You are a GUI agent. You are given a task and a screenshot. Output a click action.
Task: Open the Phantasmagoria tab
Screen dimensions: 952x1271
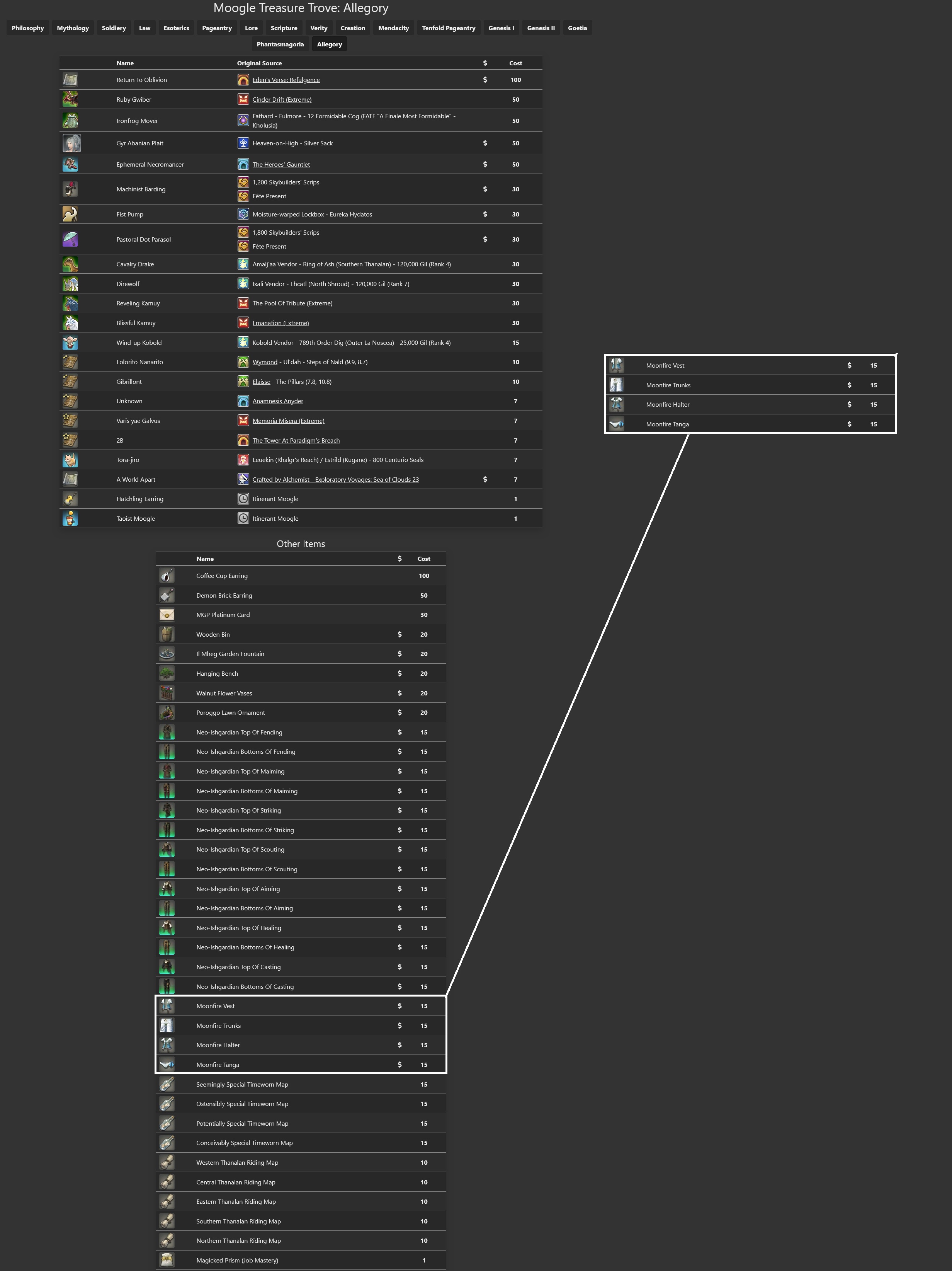pos(280,44)
